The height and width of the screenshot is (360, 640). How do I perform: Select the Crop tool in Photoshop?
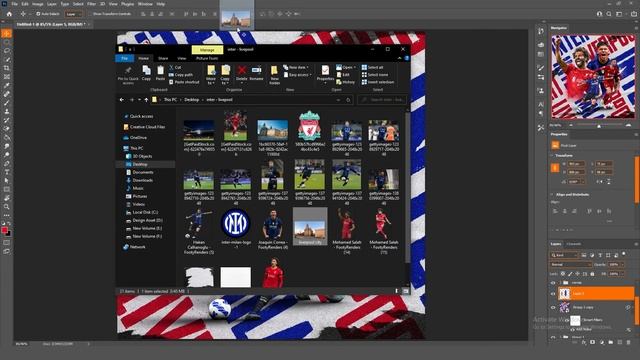tap(7, 68)
